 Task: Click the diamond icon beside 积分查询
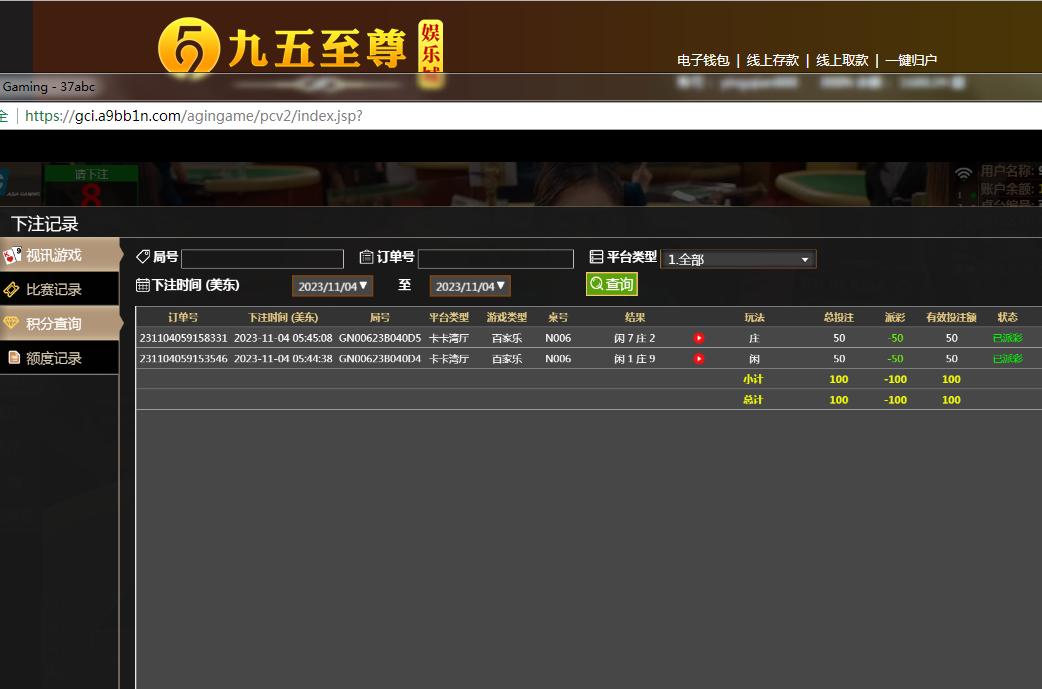[x=11, y=323]
